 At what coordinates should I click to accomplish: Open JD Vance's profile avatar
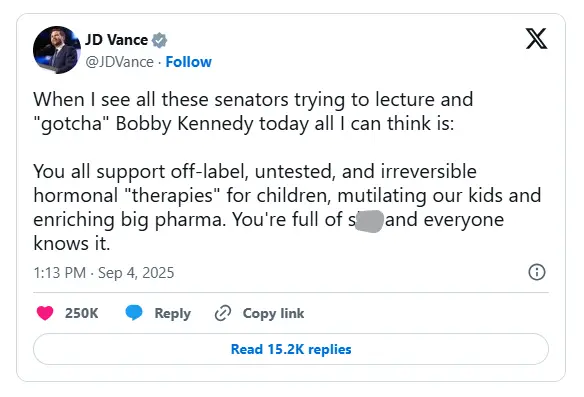[x=57, y=50]
